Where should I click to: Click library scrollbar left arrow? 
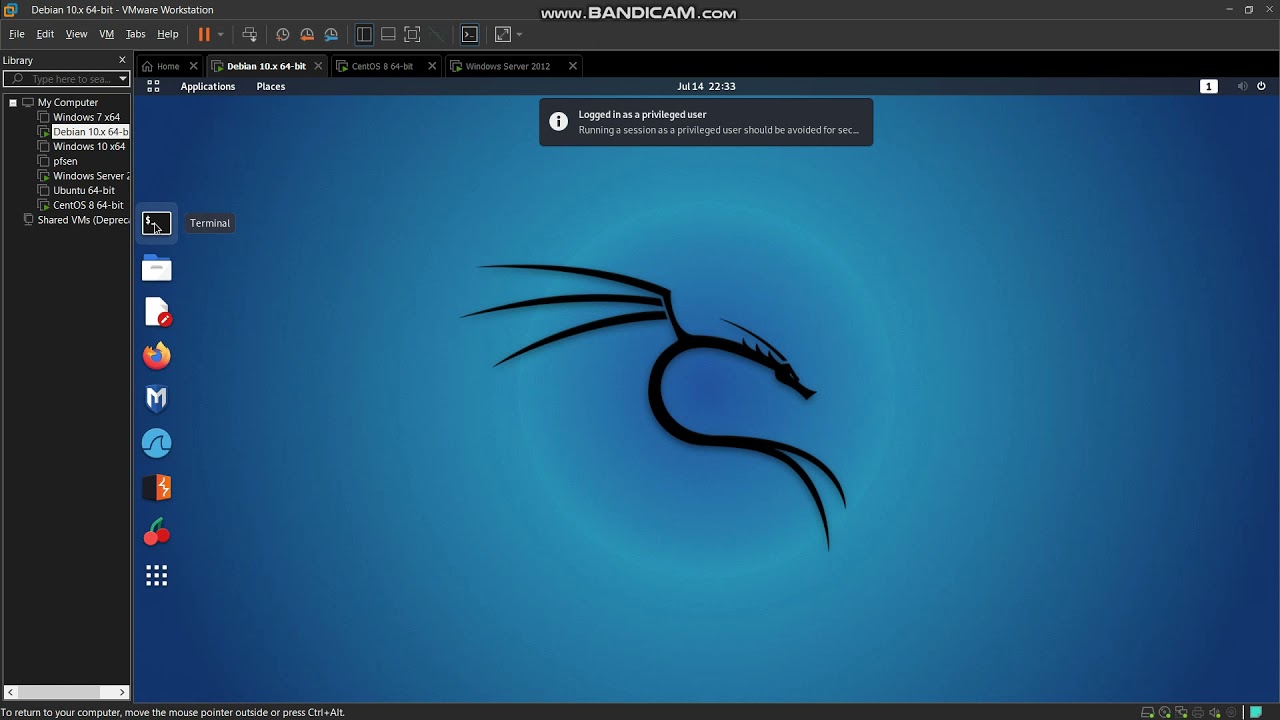(10, 692)
